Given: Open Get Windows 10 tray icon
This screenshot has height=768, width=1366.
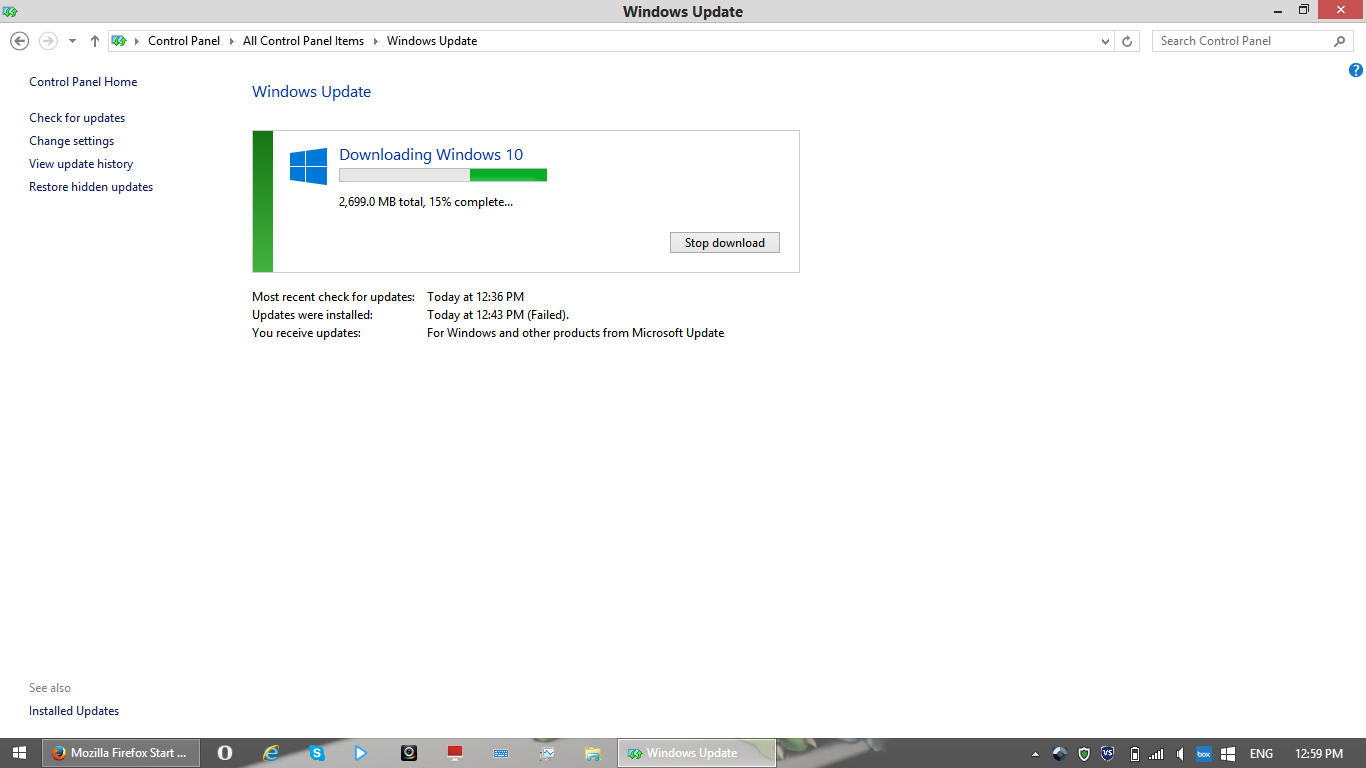Looking at the screenshot, I should tap(1228, 754).
